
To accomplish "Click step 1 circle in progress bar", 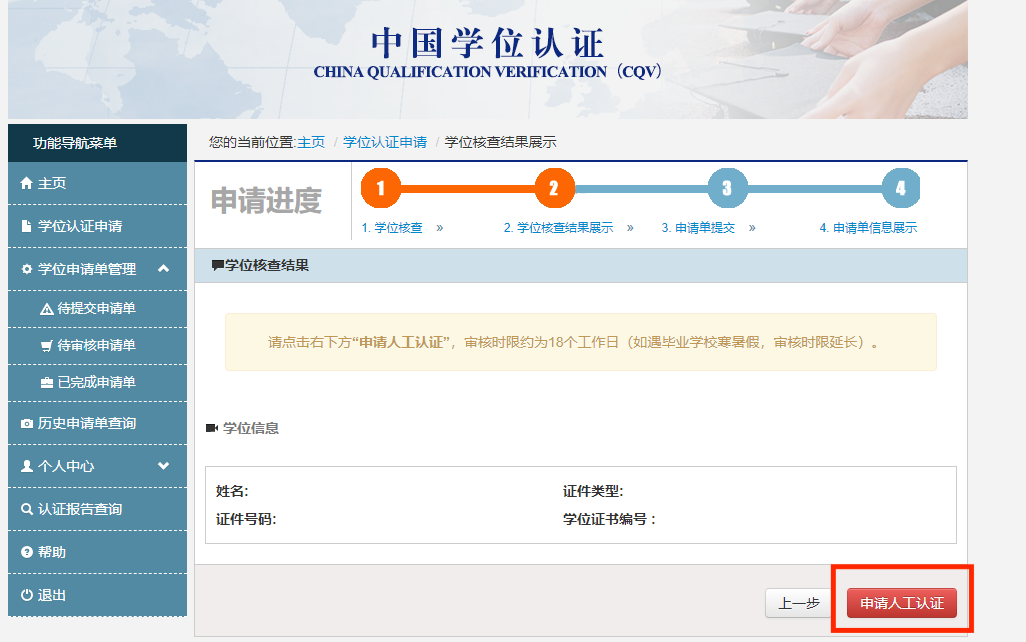I will point(380,188).
